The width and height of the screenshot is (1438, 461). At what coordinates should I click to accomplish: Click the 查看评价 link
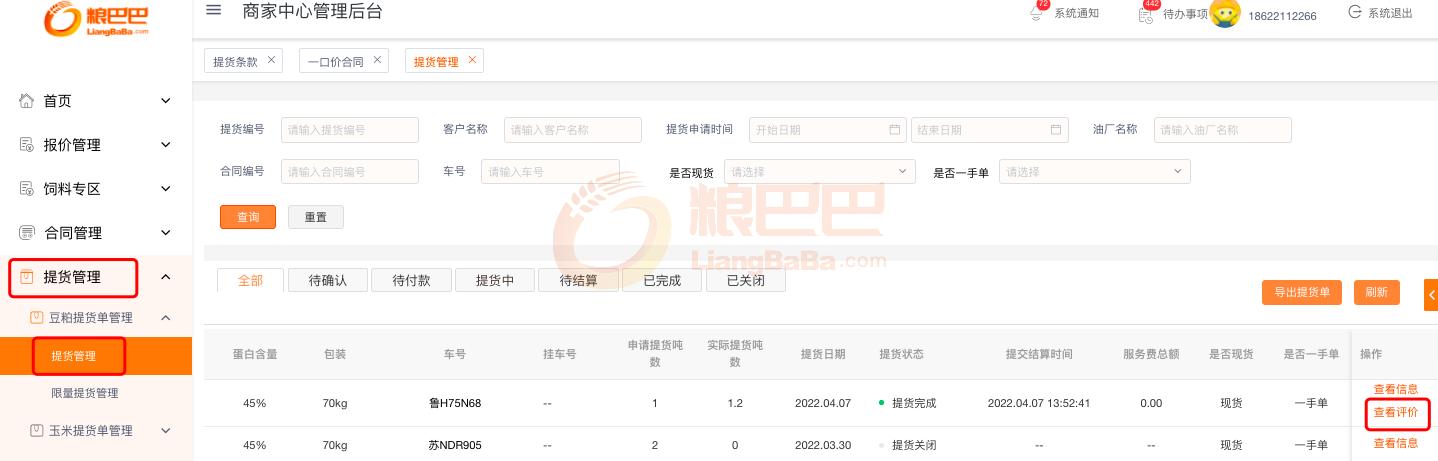[1395, 412]
